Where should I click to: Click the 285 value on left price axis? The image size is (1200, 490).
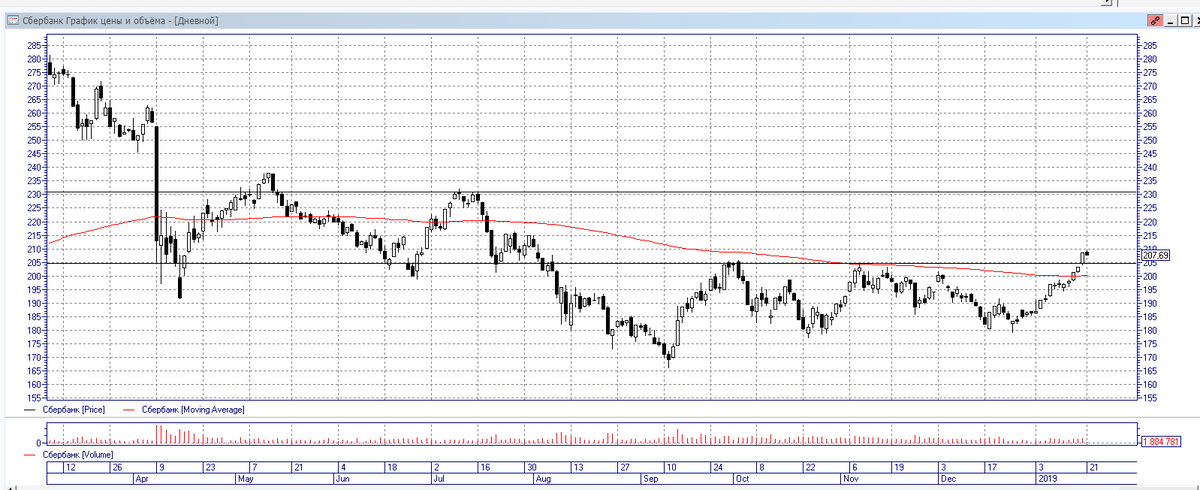34,46
